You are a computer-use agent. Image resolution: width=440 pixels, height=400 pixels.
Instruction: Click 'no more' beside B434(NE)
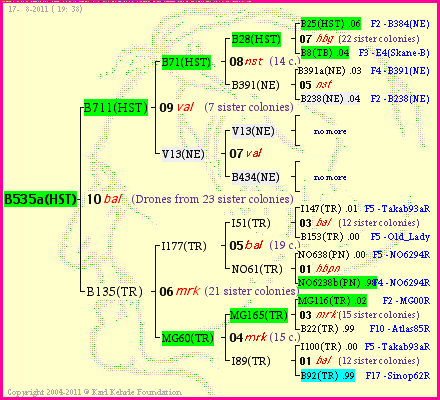[x=330, y=177]
